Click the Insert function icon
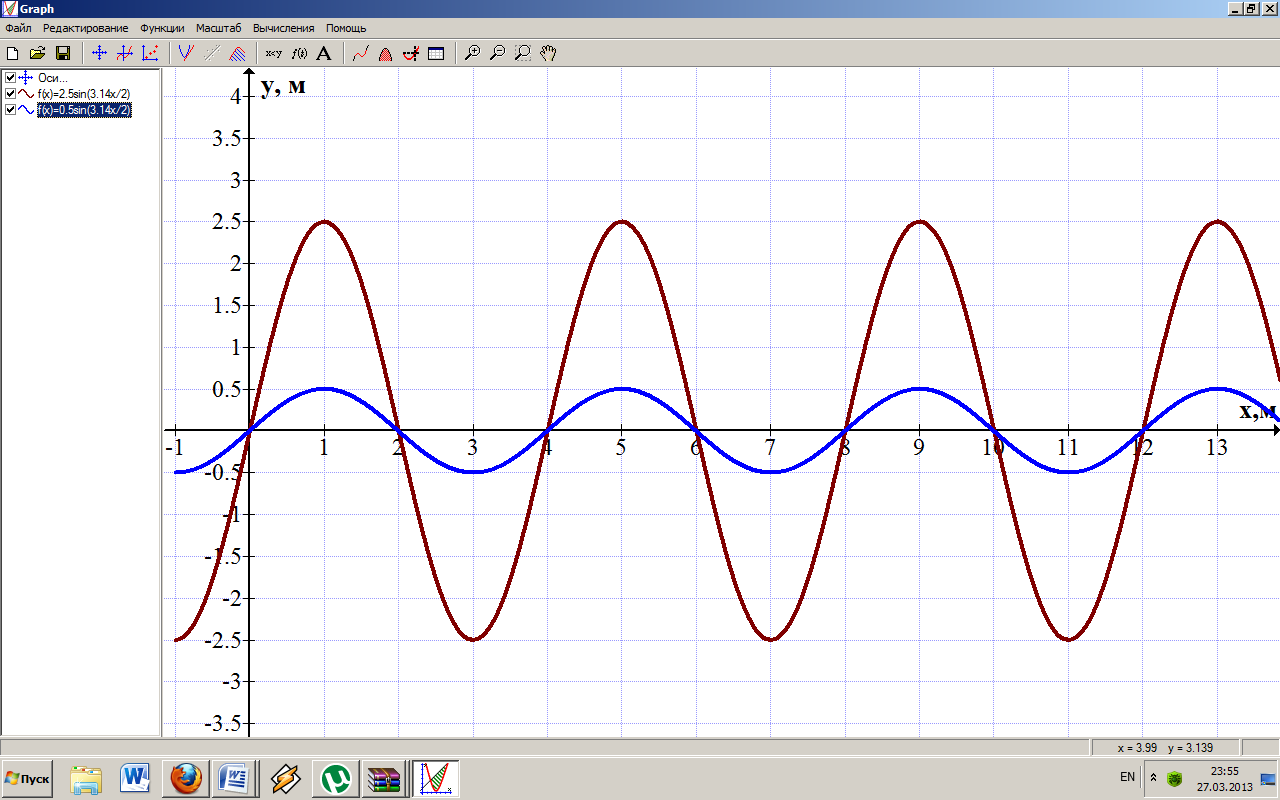 pyautogui.click(x=186, y=53)
